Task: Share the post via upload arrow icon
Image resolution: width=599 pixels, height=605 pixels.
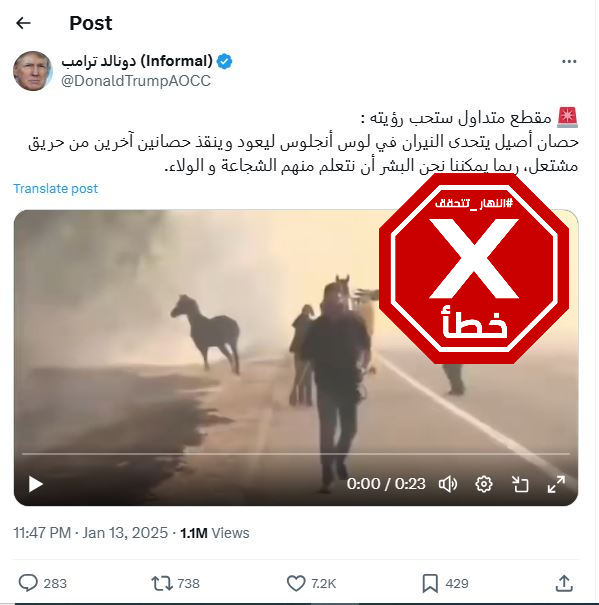Action: (564, 583)
